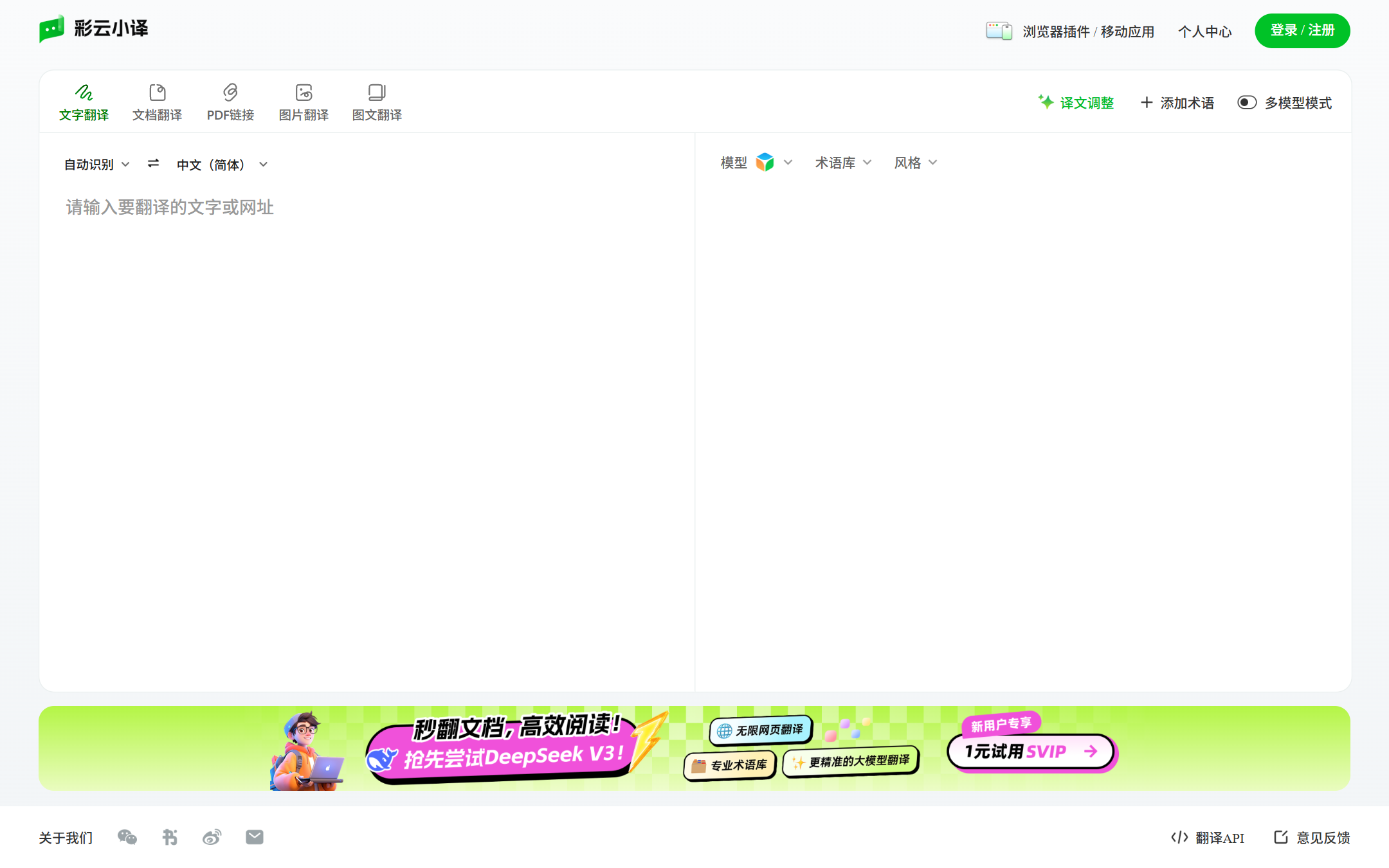Click the 彩云小译 green logo icon

[x=51, y=29]
